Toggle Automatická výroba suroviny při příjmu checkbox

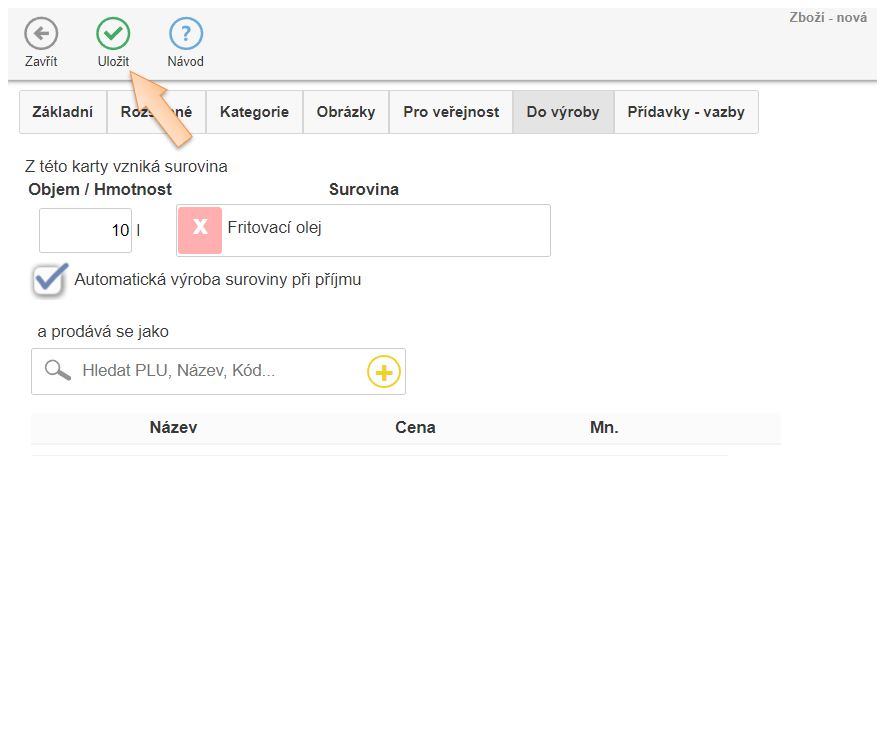click(x=49, y=280)
